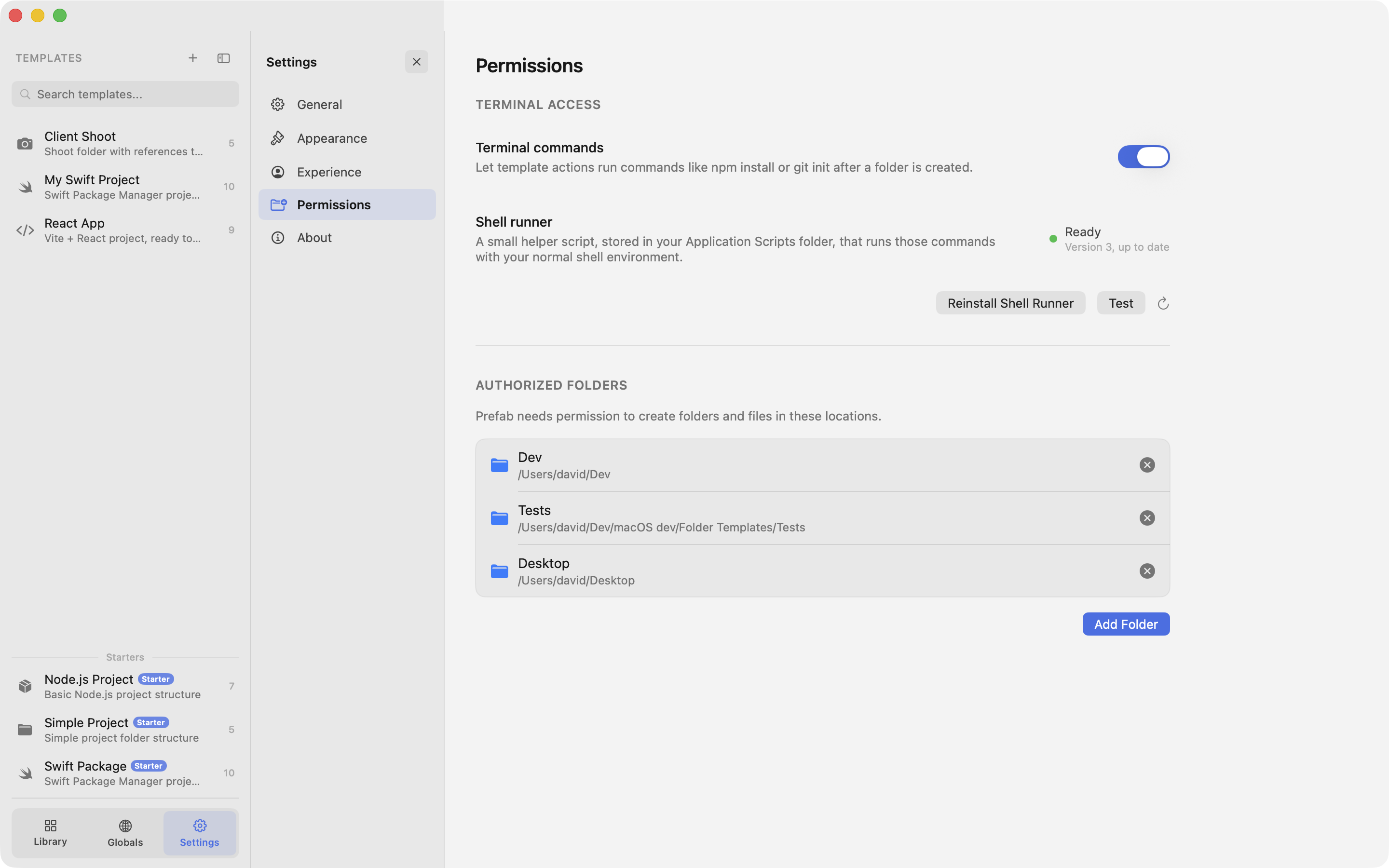Viewport: 1389px width, 868px height.
Task: Close the Settings panel
Action: [417, 62]
